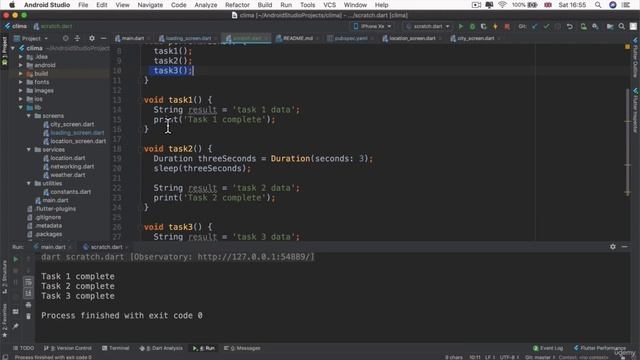Collapse the screens folder

(29, 116)
